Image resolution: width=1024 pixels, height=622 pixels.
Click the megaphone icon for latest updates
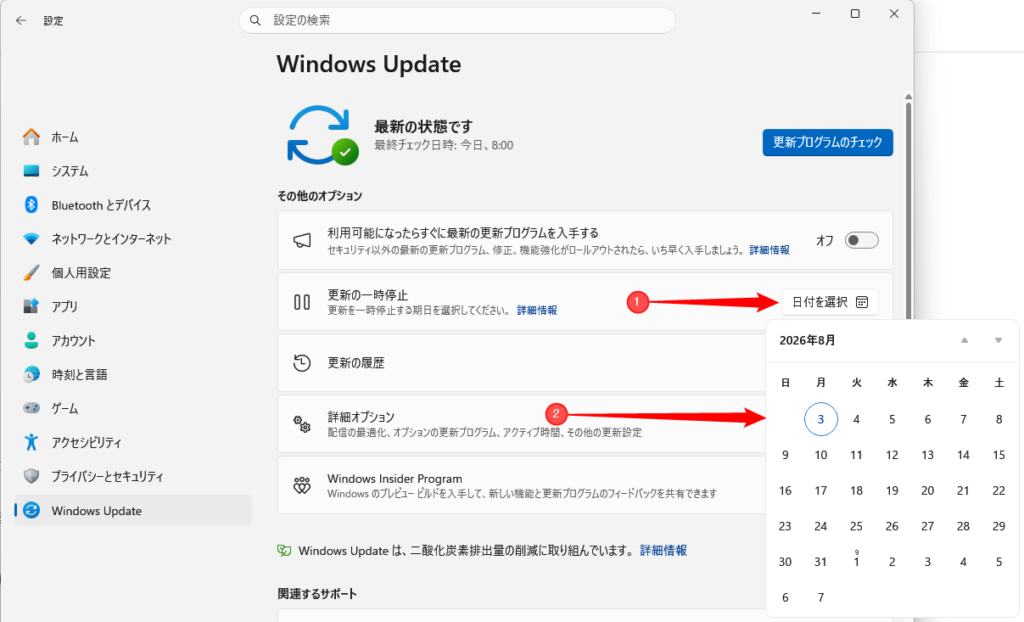point(302,240)
